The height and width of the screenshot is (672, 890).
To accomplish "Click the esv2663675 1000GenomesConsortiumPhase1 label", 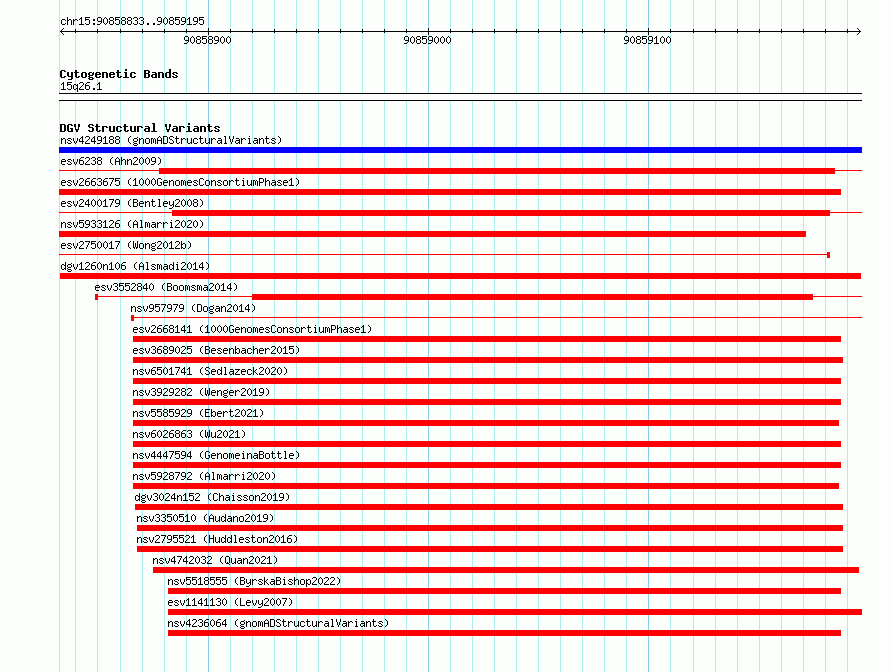I will pos(180,182).
